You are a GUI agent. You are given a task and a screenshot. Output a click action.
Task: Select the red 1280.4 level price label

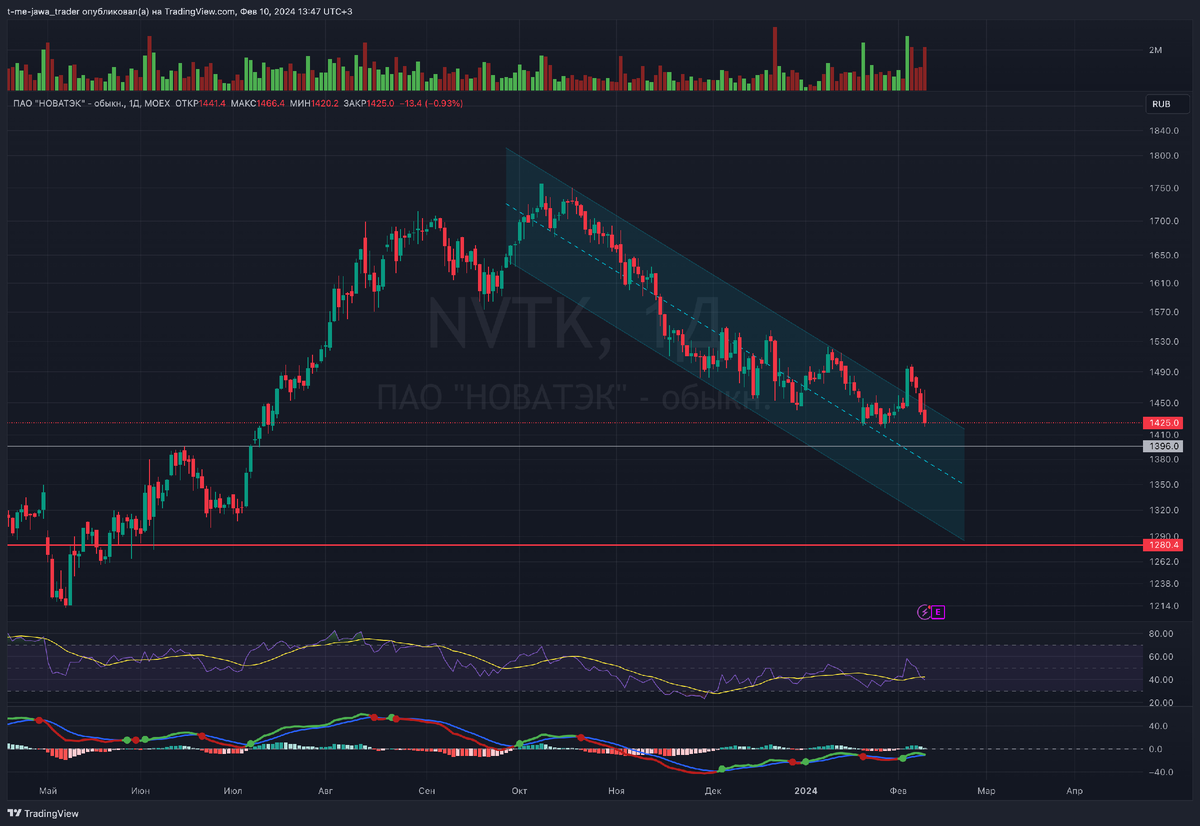(1163, 545)
